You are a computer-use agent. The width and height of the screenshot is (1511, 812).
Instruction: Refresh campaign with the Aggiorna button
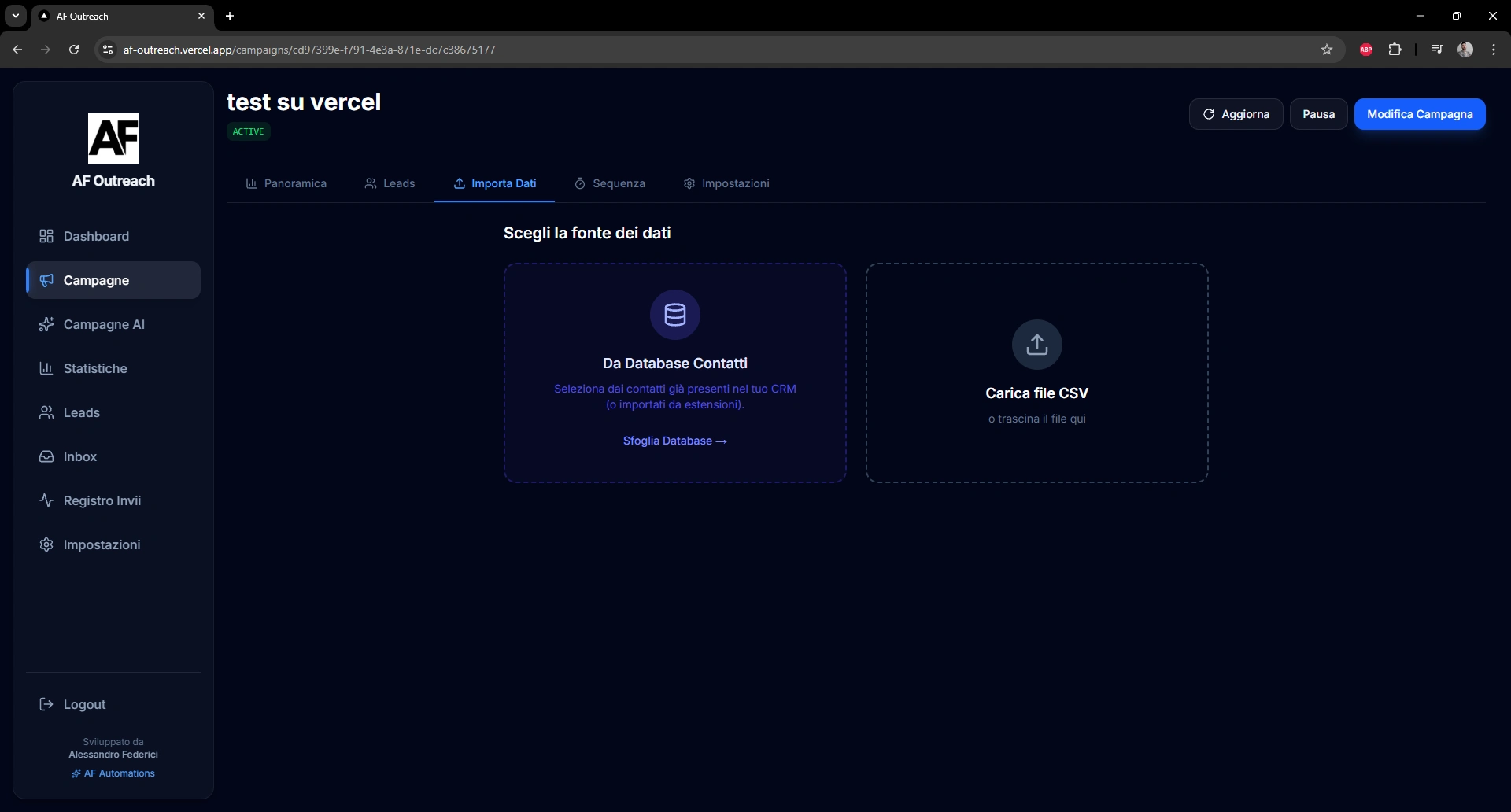coord(1236,114)
